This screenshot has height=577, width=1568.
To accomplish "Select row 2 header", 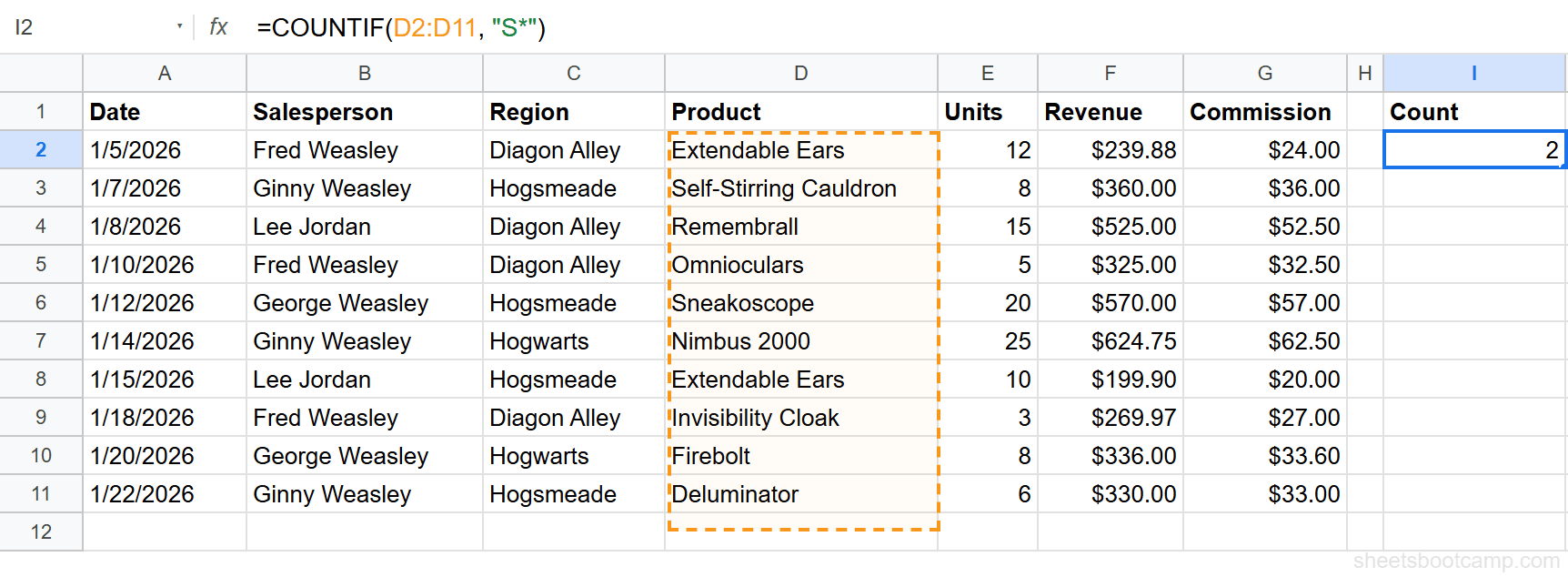I will click(x=40, y=149).
